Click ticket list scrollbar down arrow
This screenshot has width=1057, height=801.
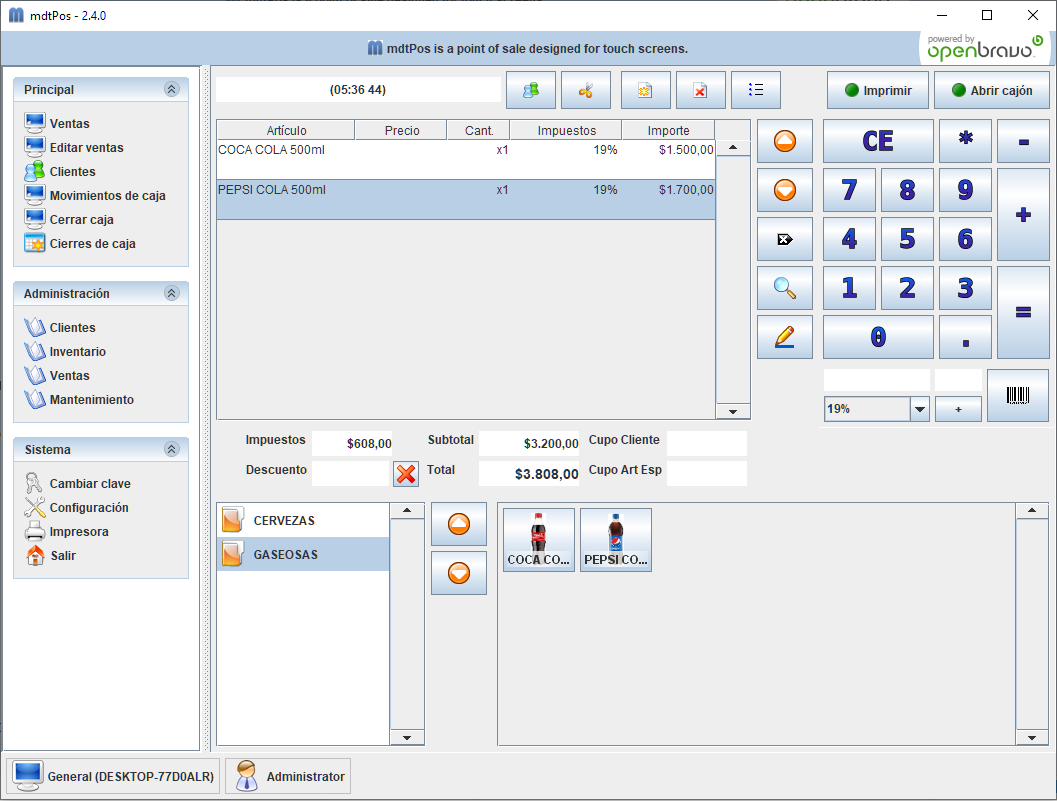(733, 411)
